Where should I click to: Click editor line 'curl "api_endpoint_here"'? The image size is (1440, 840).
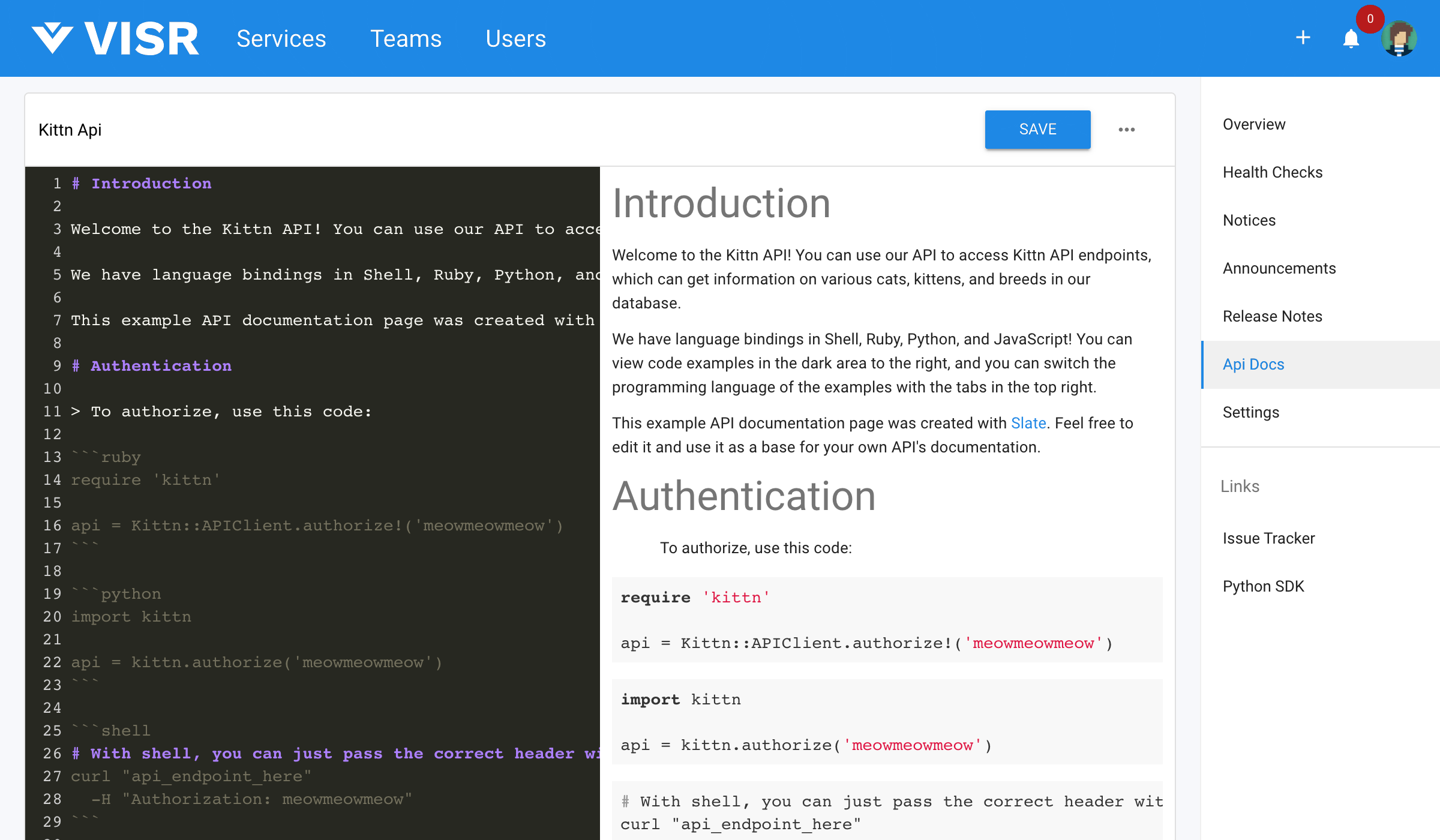click(191, 776)
